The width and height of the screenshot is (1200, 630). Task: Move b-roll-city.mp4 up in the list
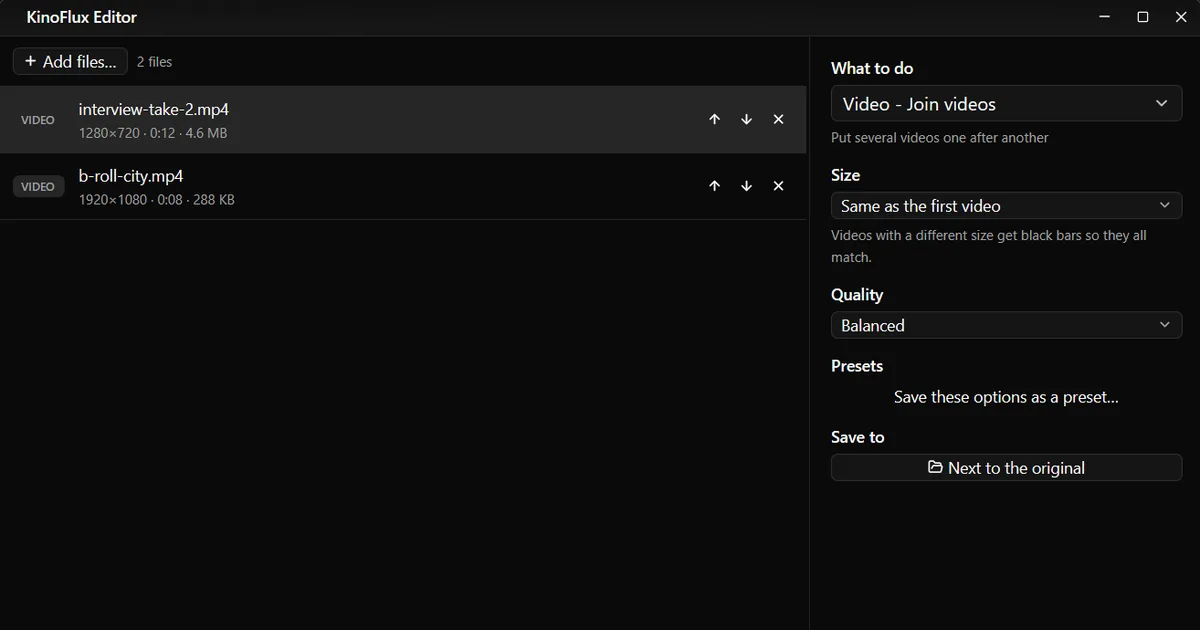[x=714, y=186]
